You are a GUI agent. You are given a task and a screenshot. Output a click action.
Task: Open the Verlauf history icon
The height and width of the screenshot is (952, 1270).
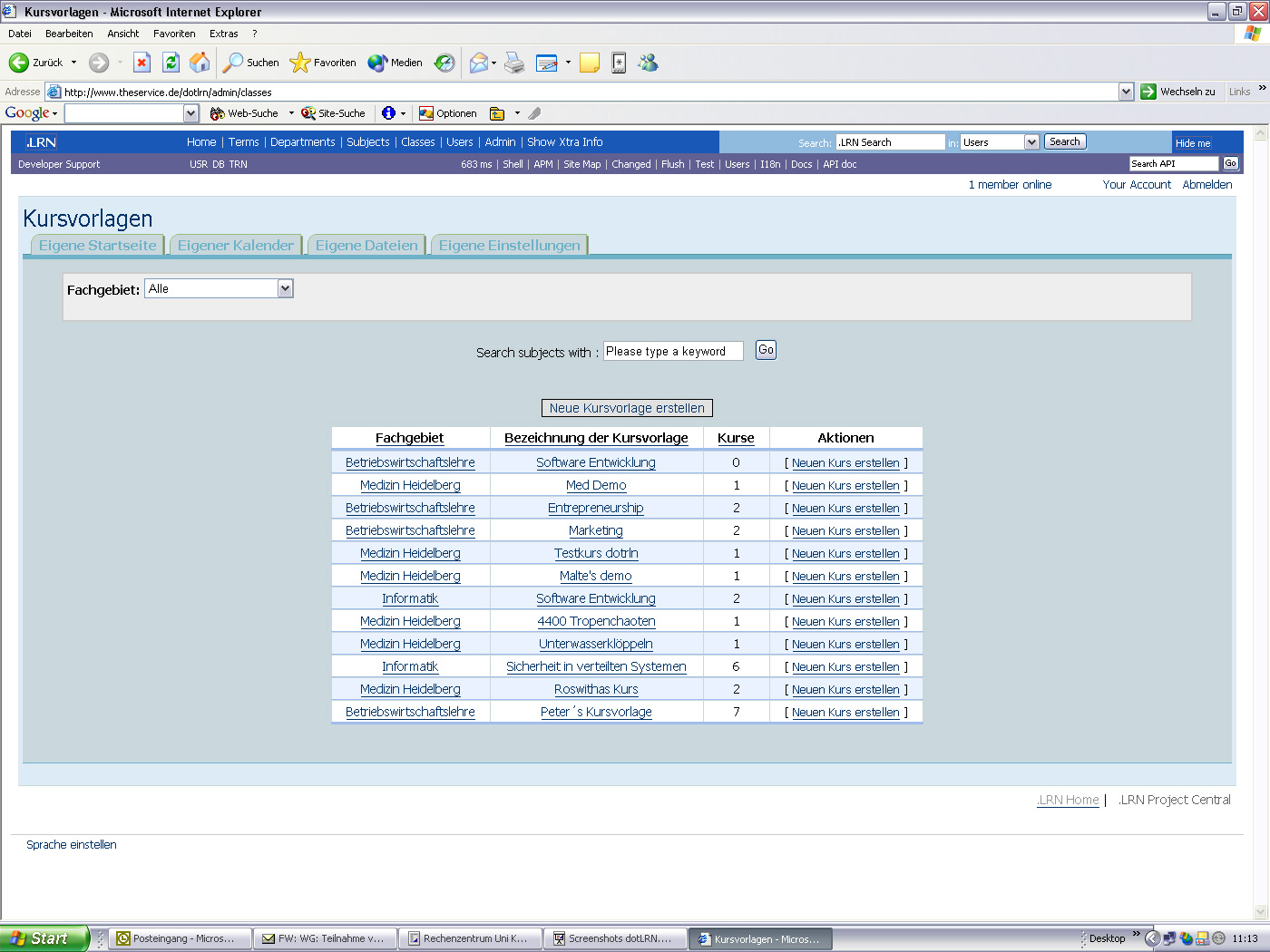pyautogui.click(x=444, y=63)
